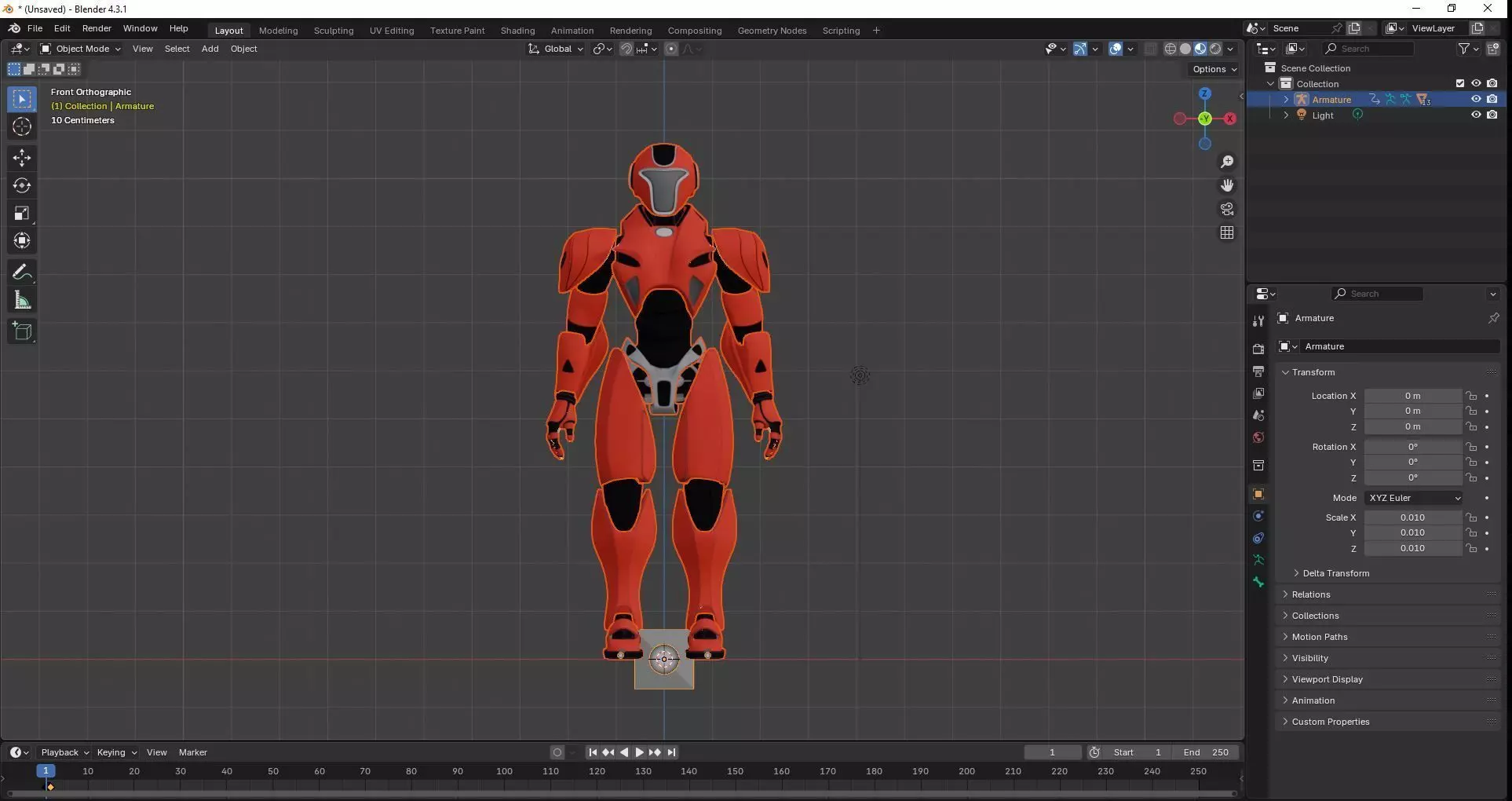
Task: Select the Move tool
Action: tap(22, 158)
